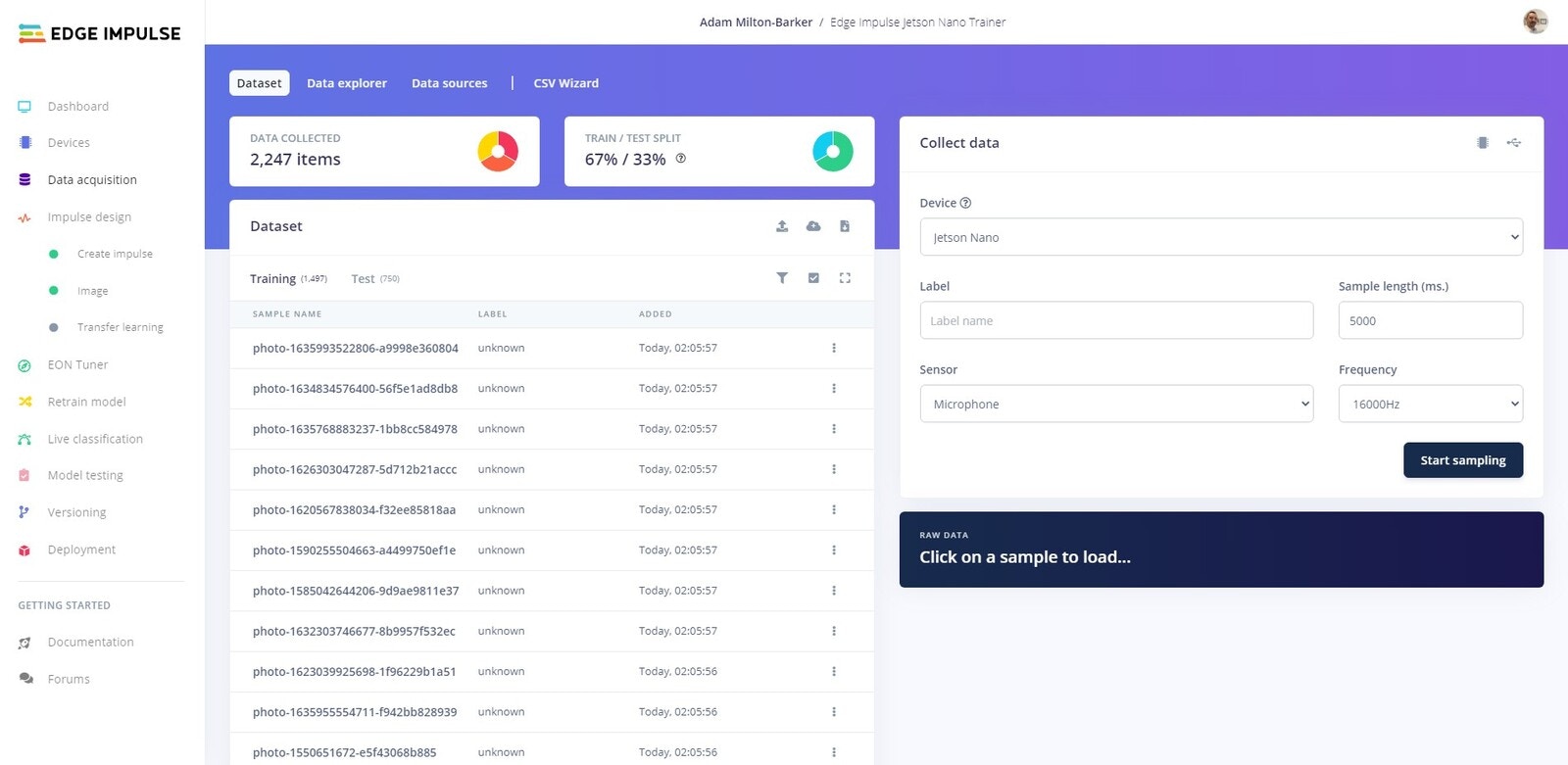The height and width of the screenshot is (765, 1568).
Task: Click the Sample length input field
Action: [1431, 320]
